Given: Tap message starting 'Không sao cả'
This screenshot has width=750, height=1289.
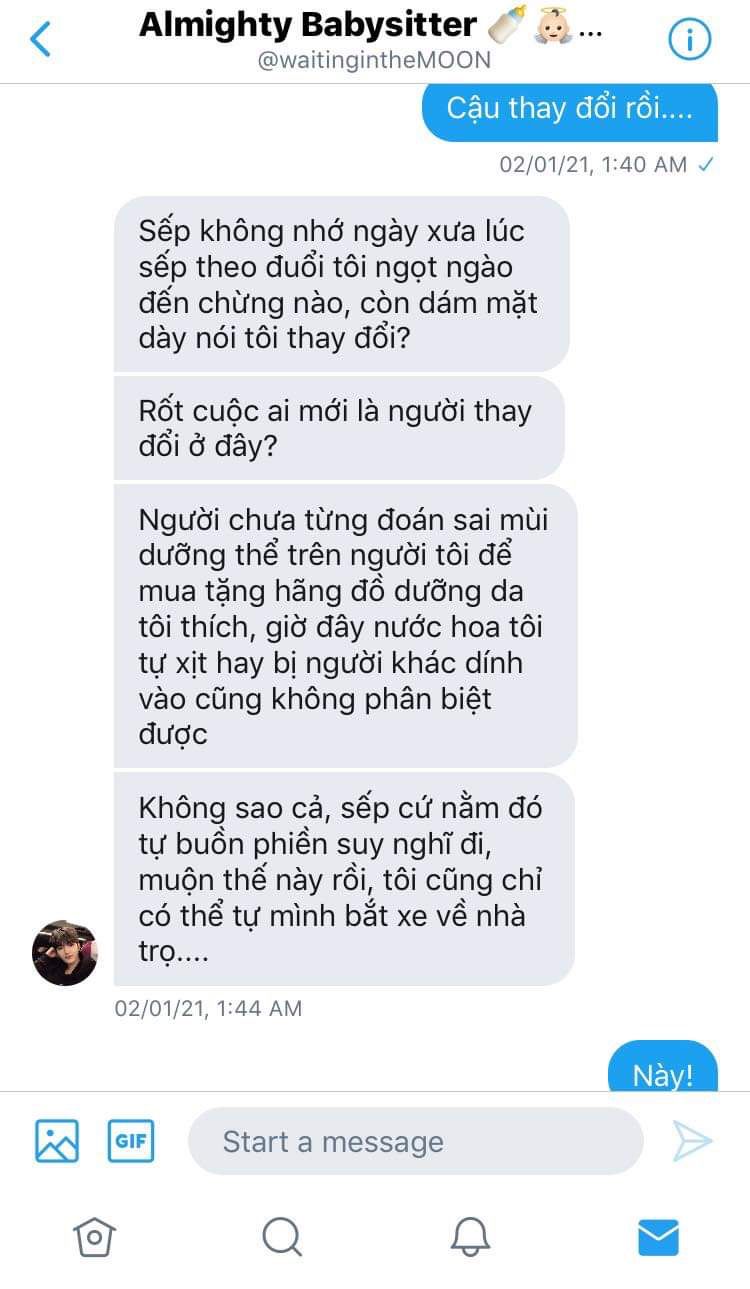Looking at the screenshot, I should click(x=344, y=879).
